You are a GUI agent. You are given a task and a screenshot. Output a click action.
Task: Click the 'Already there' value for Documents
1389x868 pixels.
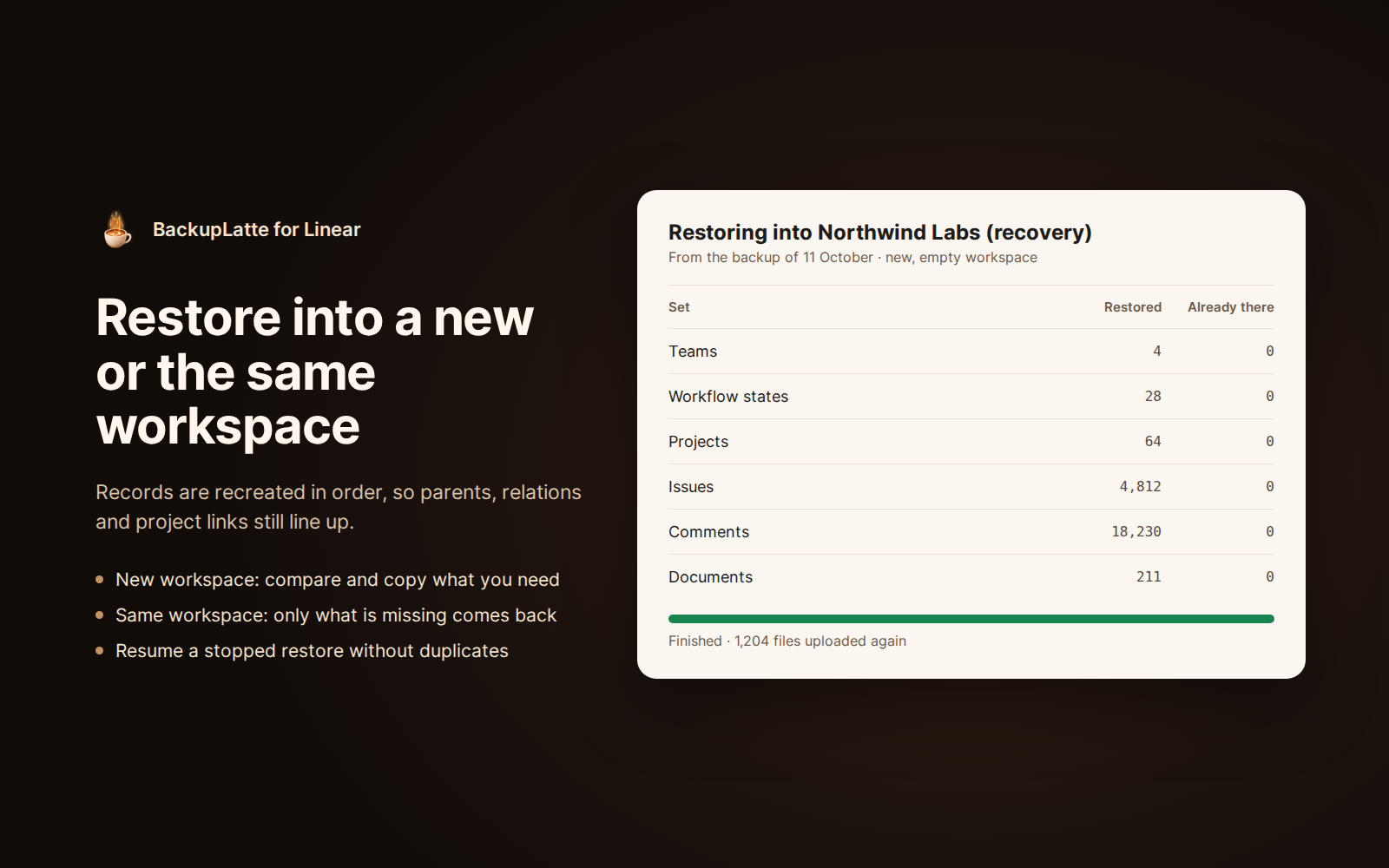[x=1270, y=577]
